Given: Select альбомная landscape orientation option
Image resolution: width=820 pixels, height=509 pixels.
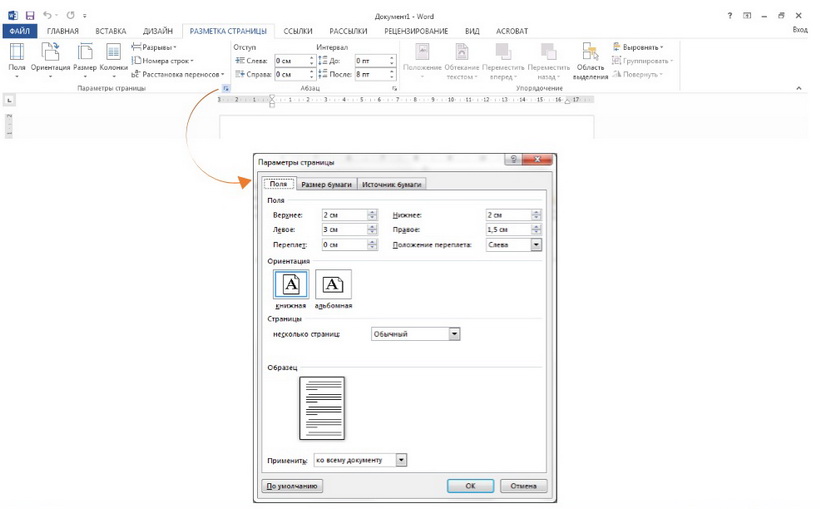Looking at the screenshot, I should pyautogui.click(x=333, y=286).
